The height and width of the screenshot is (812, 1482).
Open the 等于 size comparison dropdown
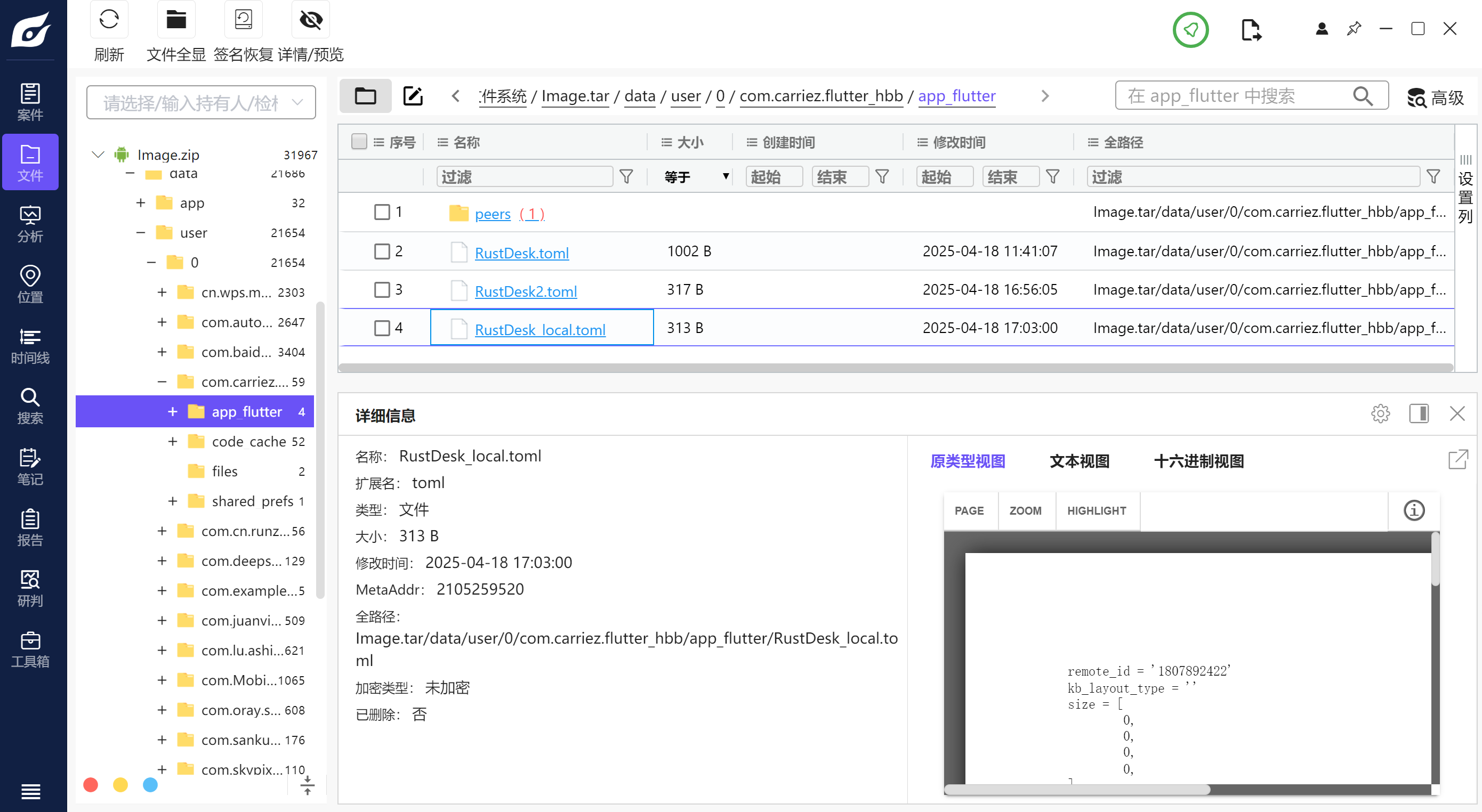696,176
